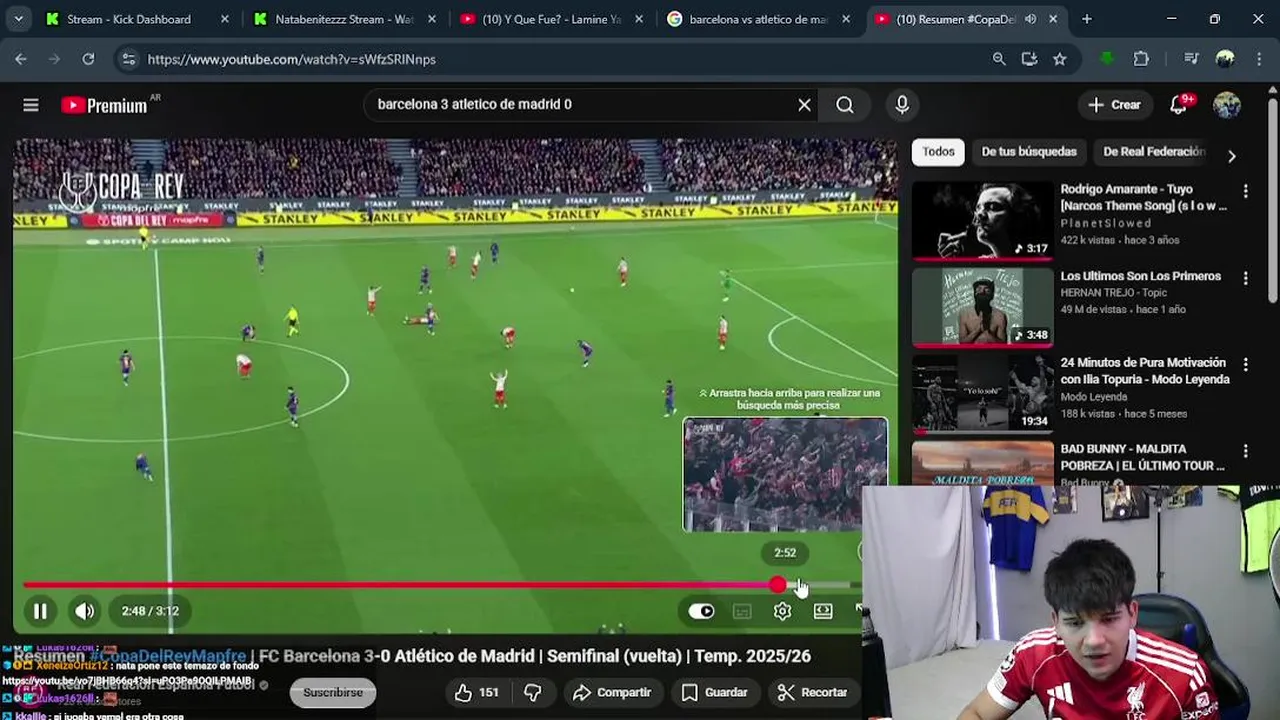Viewport: 1280px width, 720px height.
Task: Toggle subtitles button in player
Action: [742, 611]
